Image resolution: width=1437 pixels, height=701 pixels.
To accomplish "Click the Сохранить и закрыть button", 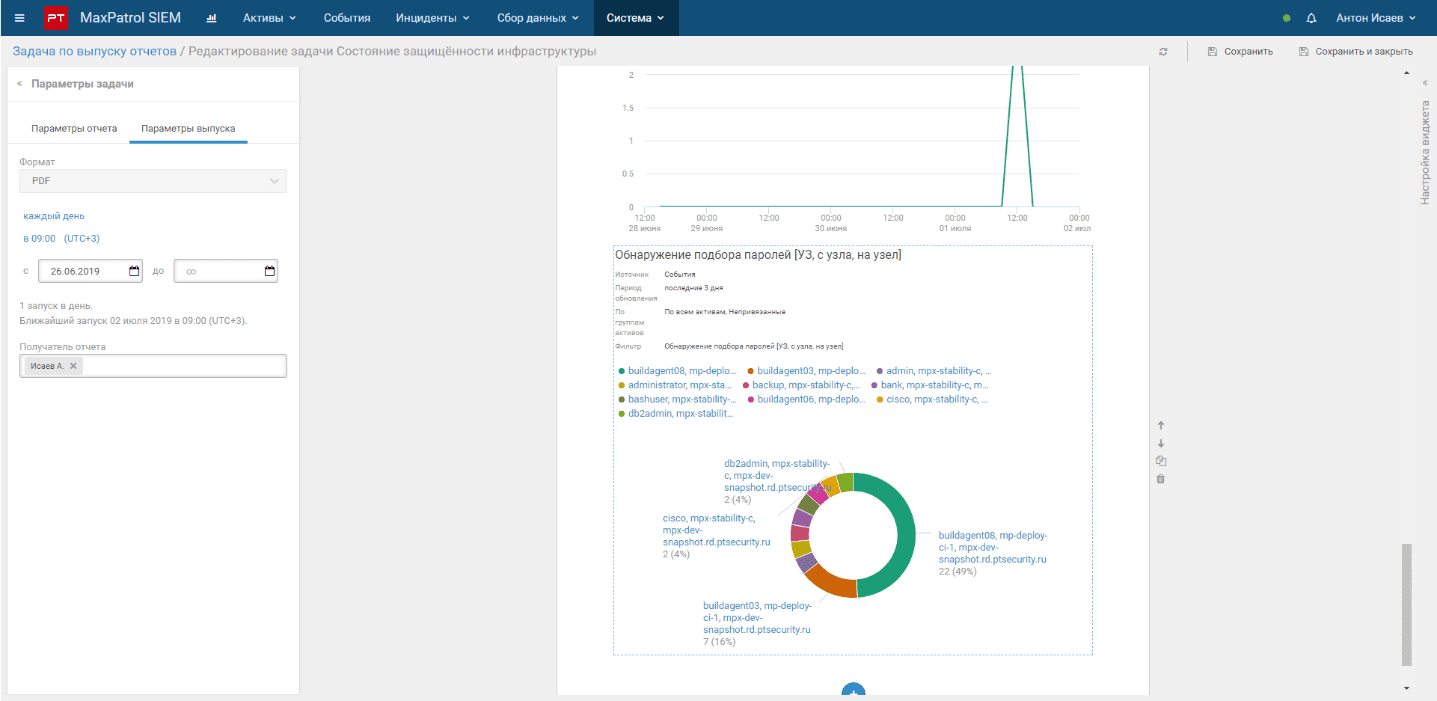I will [1355, 52].
